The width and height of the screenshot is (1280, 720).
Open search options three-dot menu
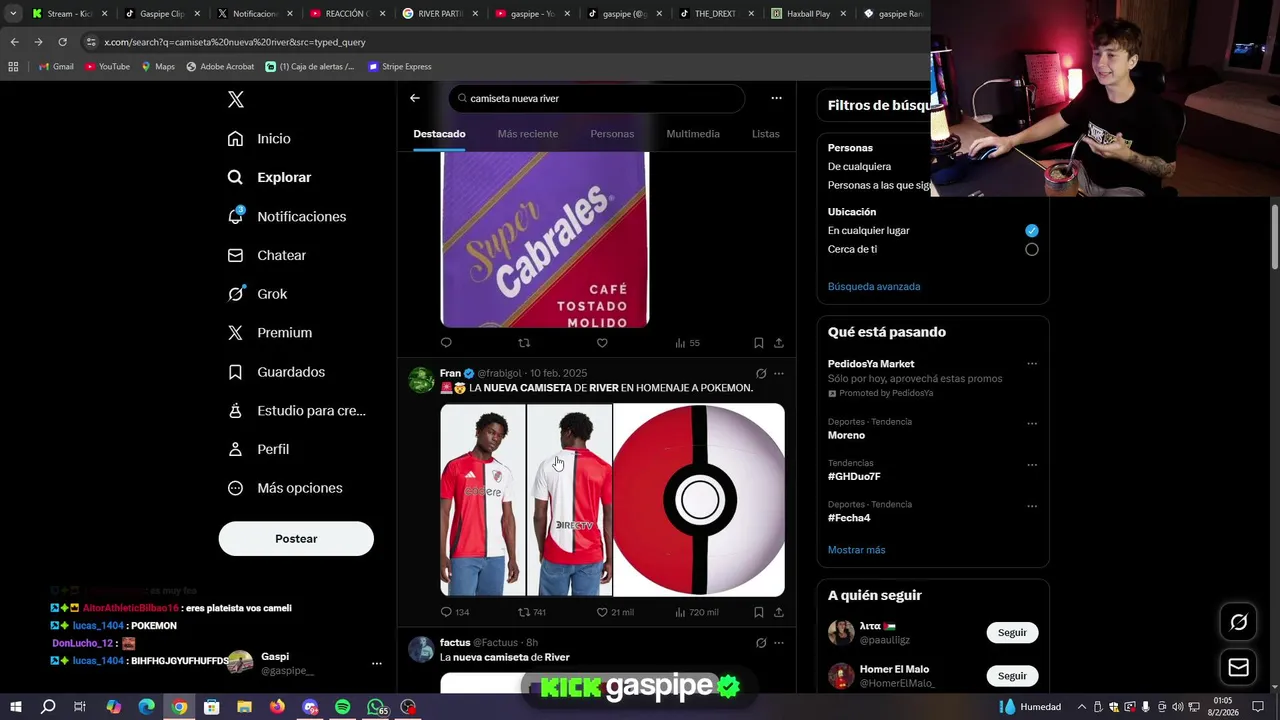tap(776, 98)
